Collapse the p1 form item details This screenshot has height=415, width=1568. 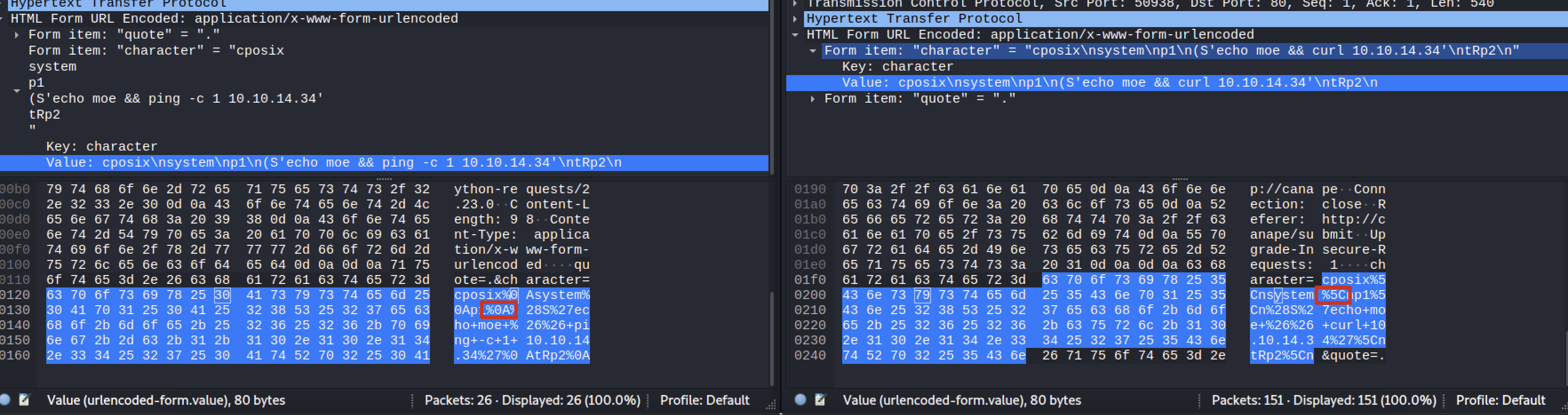[16, 90]
